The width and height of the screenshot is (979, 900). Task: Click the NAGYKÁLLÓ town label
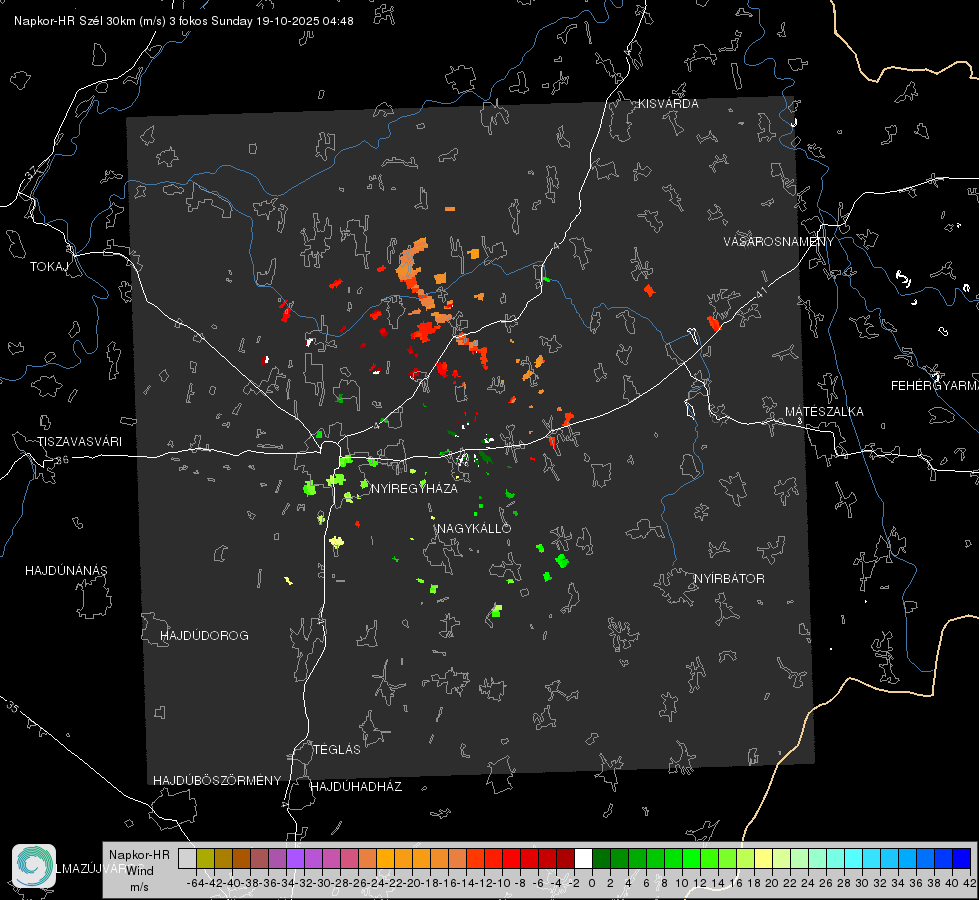[x=474, y=528]
